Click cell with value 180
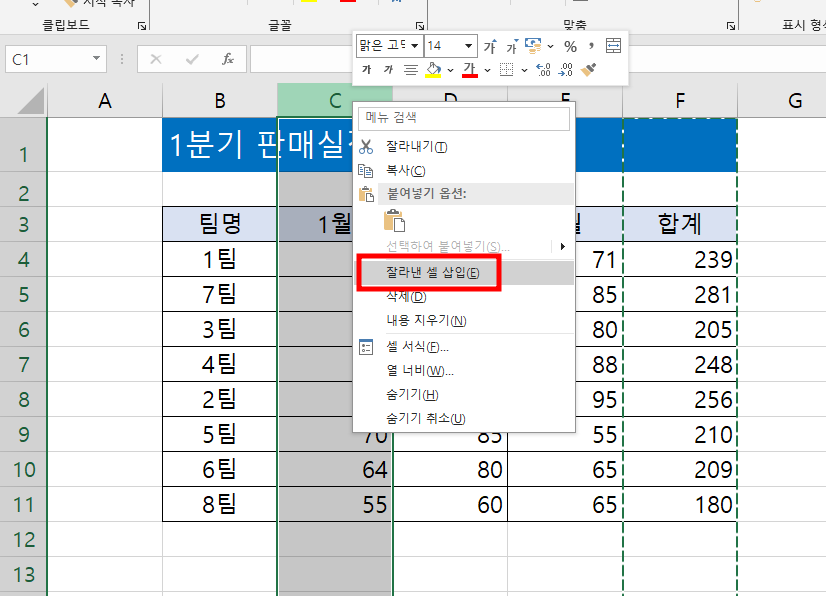 tap(680, 504)
